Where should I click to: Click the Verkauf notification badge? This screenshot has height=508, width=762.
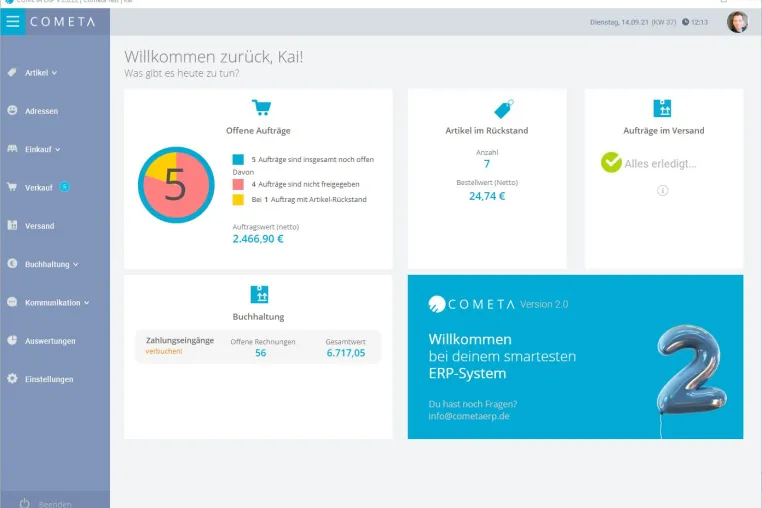coord(64,186)
